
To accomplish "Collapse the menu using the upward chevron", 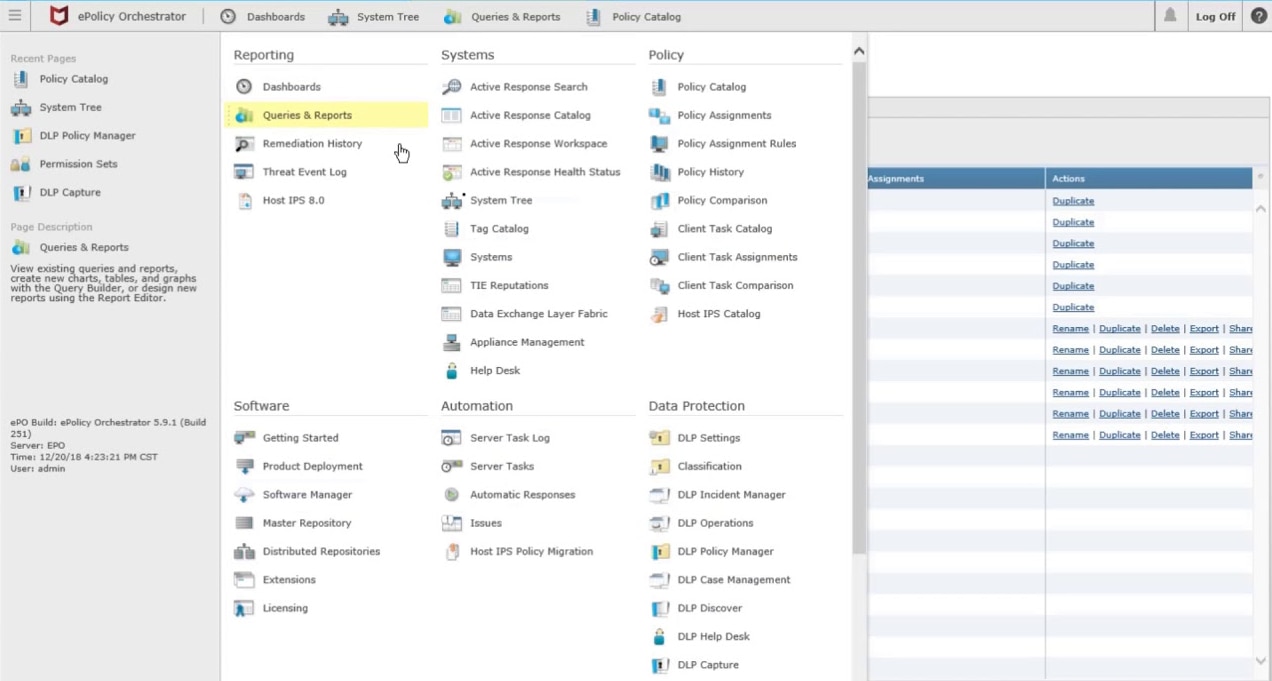I will (858, 49).
